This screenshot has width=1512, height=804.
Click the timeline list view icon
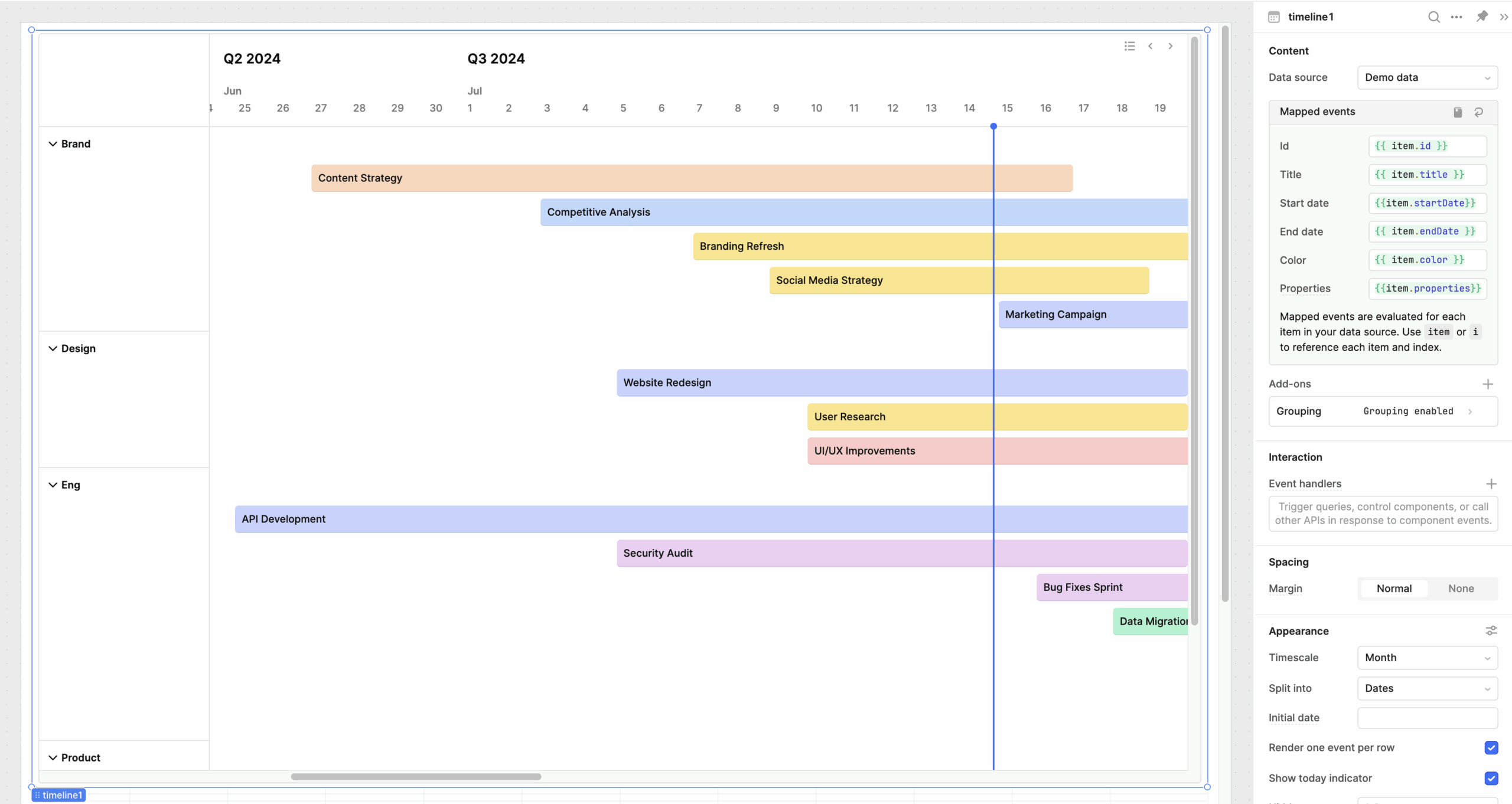(x=1129, y=46)
